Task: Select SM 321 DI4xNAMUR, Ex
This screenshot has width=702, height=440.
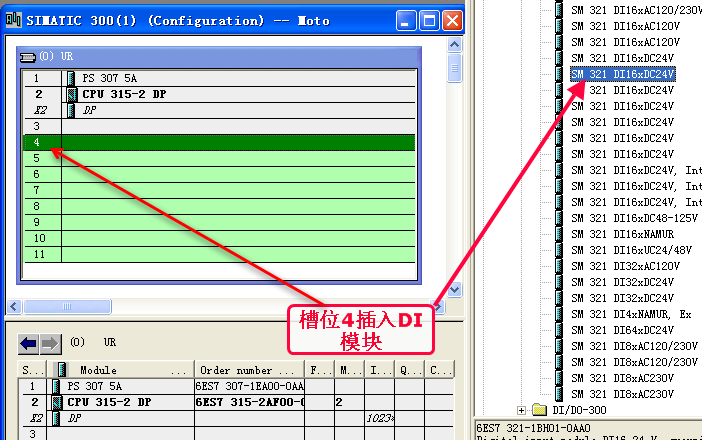Action: (631, 314)
